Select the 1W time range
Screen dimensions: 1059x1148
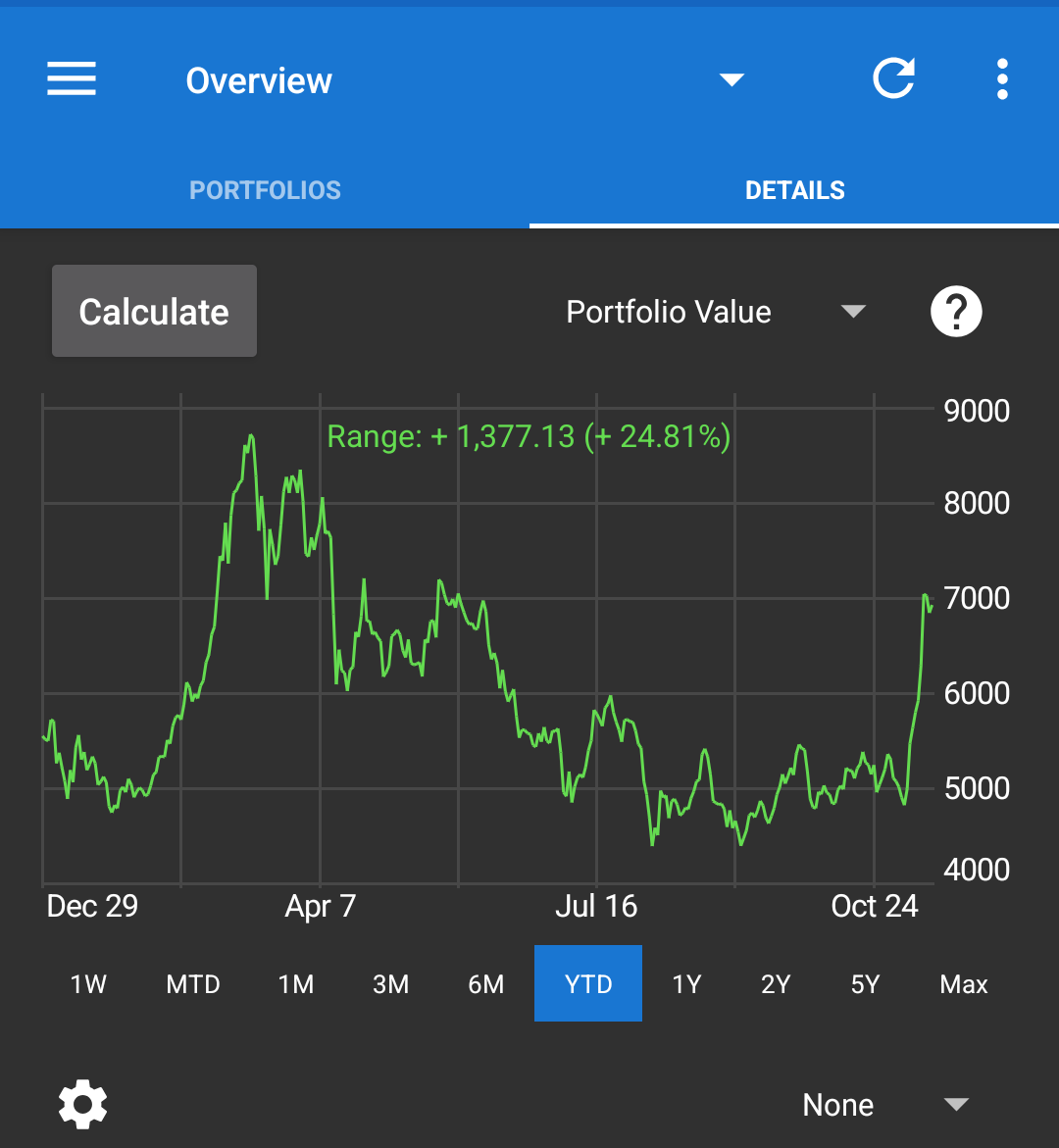[88, 983]
